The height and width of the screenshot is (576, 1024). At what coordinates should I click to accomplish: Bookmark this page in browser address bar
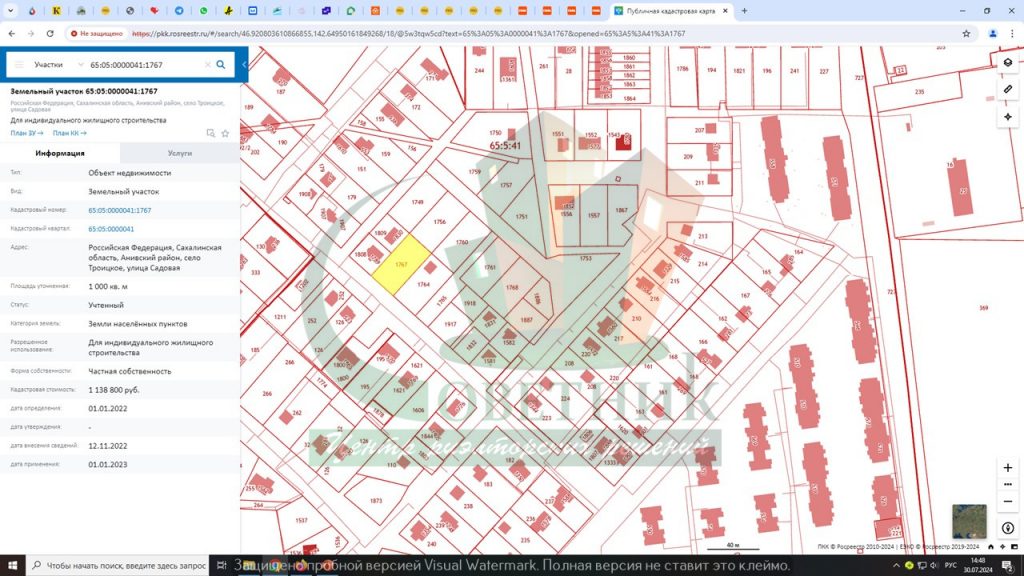[966, 33]
